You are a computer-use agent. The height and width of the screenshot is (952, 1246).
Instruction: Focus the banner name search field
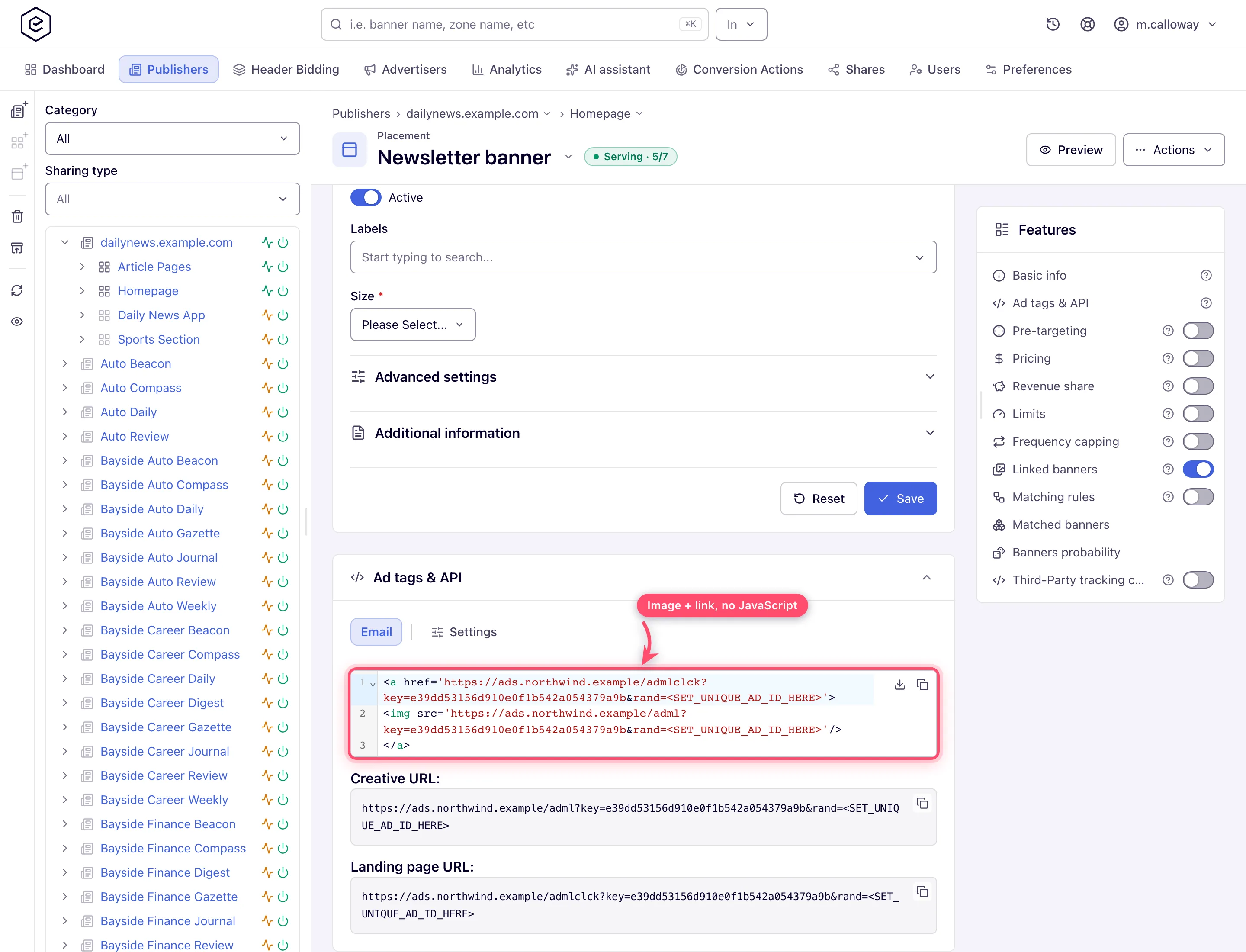[514, 24]
